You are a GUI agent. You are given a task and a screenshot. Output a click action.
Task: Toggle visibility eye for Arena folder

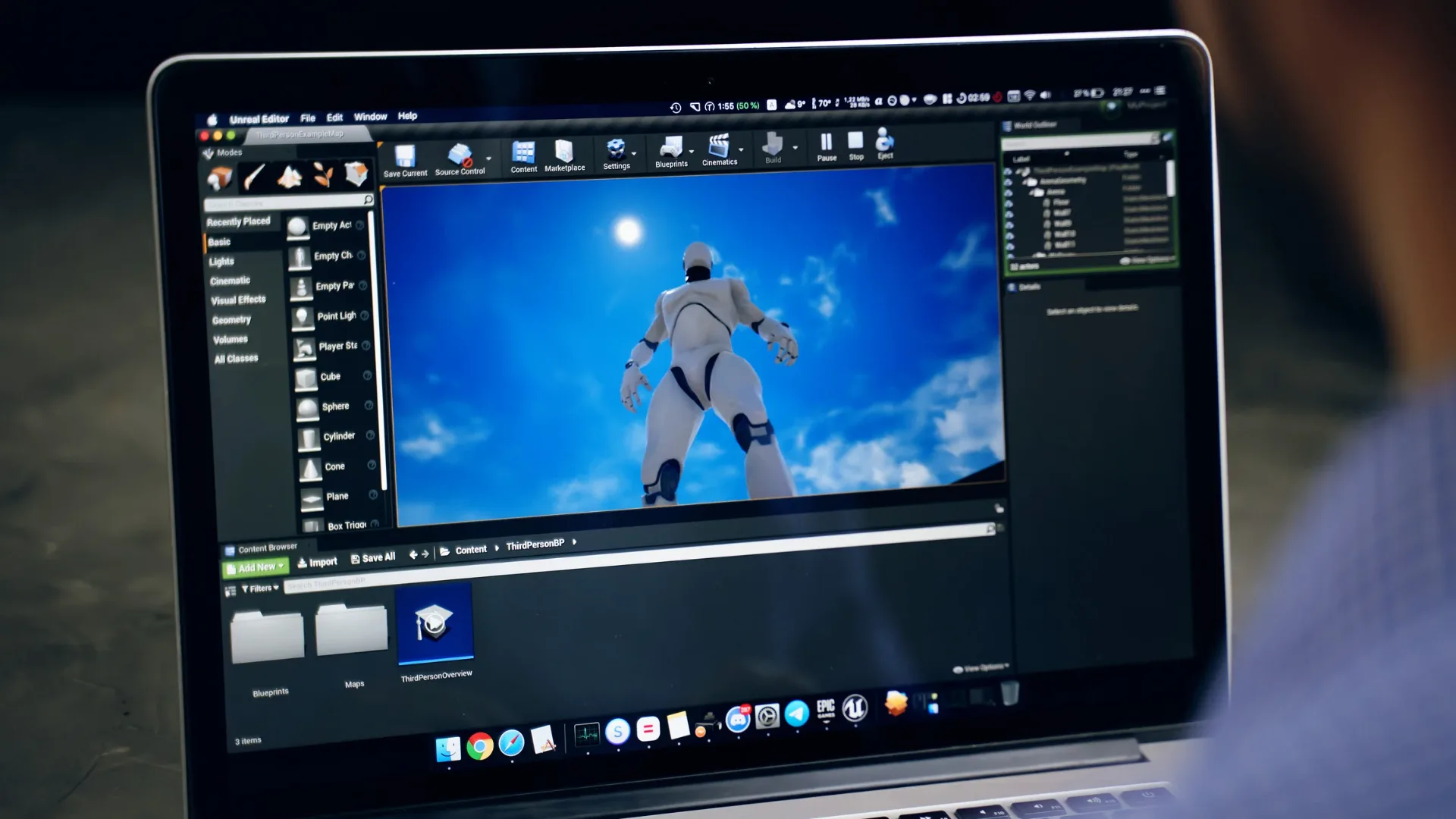1008,193
